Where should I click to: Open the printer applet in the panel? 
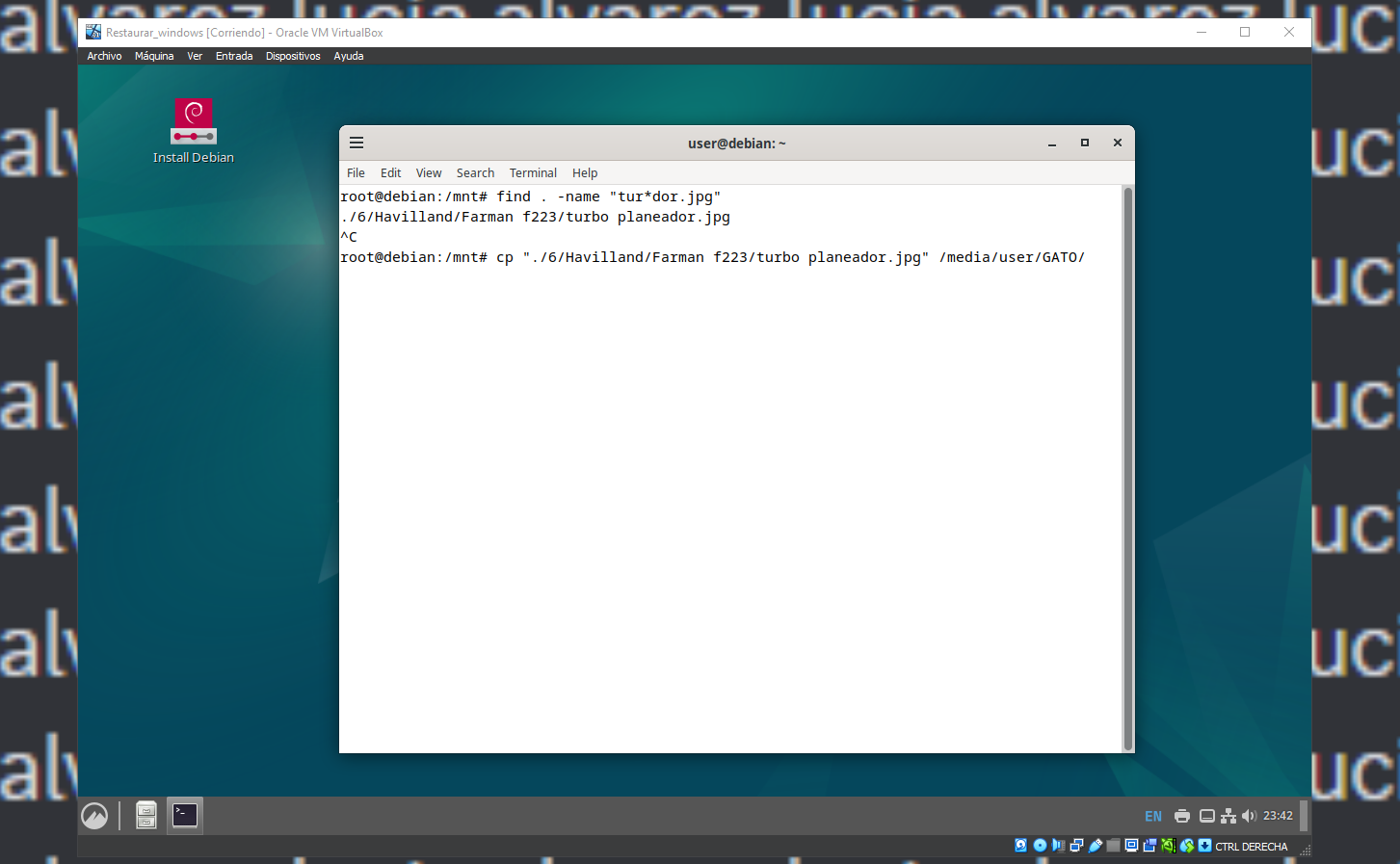(x=1182, y=816)
